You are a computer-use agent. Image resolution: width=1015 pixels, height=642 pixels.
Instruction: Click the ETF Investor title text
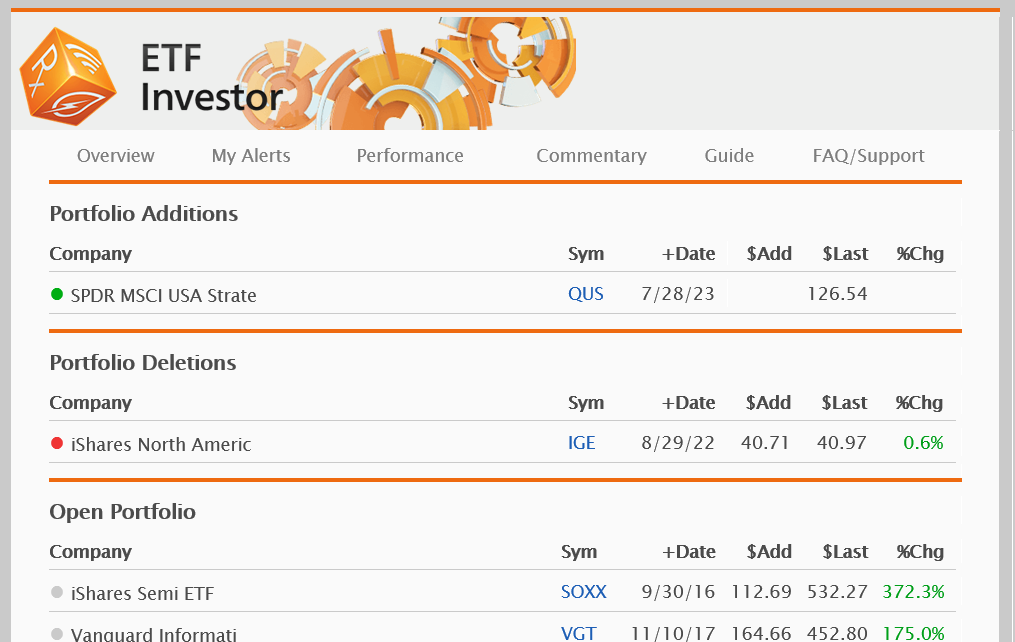pos(212,78)
